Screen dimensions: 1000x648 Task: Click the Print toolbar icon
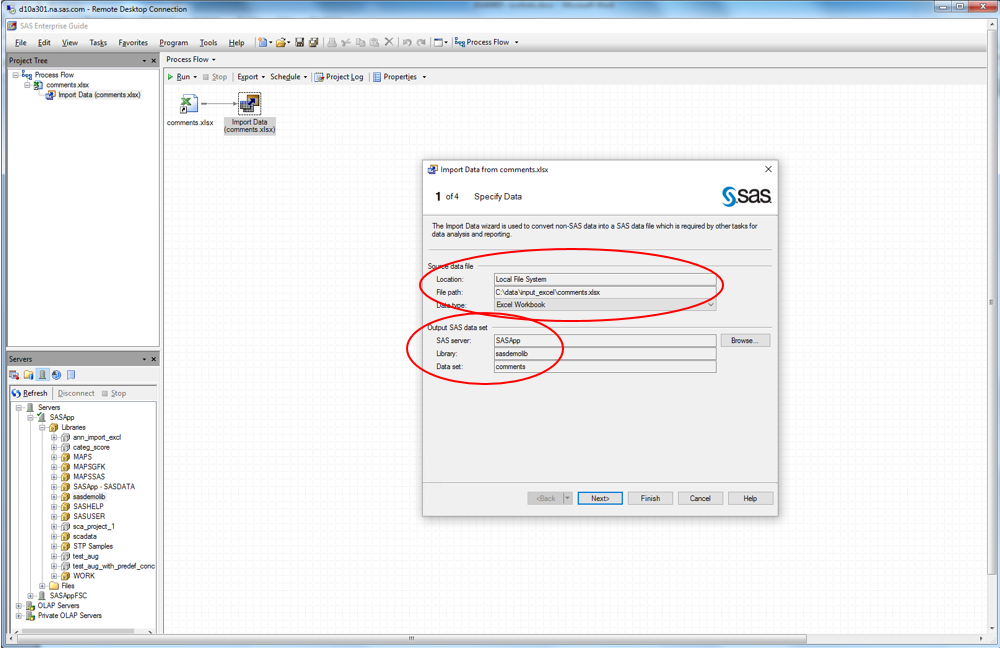point(332,42)
